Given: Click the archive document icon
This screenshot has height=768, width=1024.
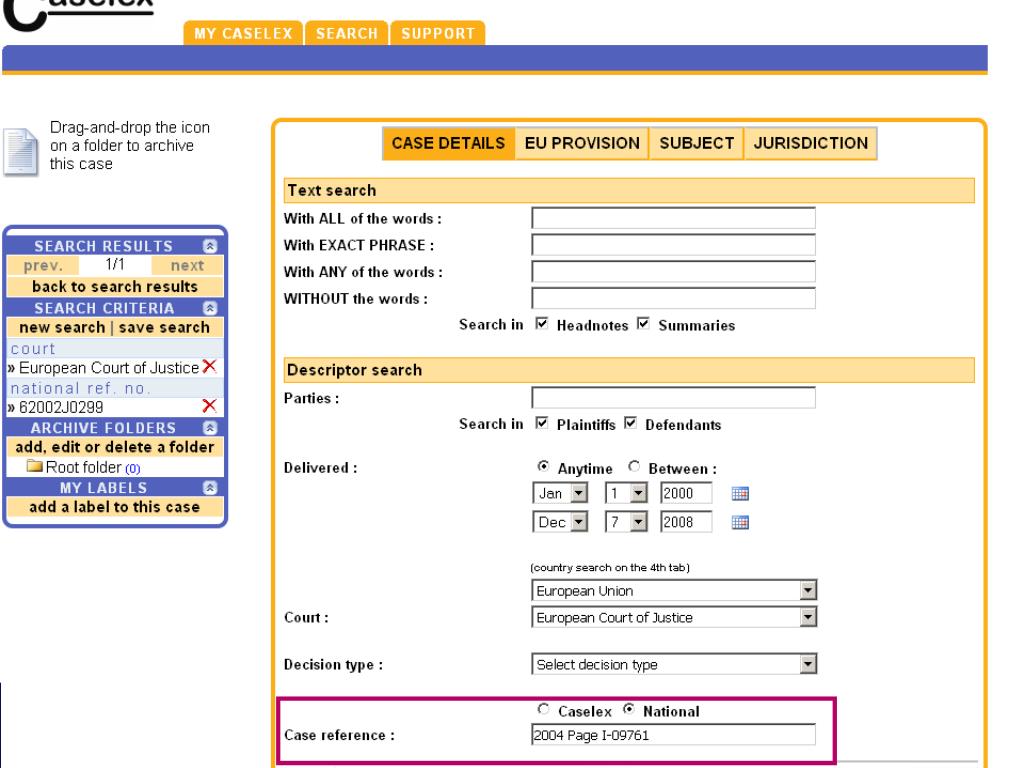Looking at the screenshot, I should pos(21,152).
